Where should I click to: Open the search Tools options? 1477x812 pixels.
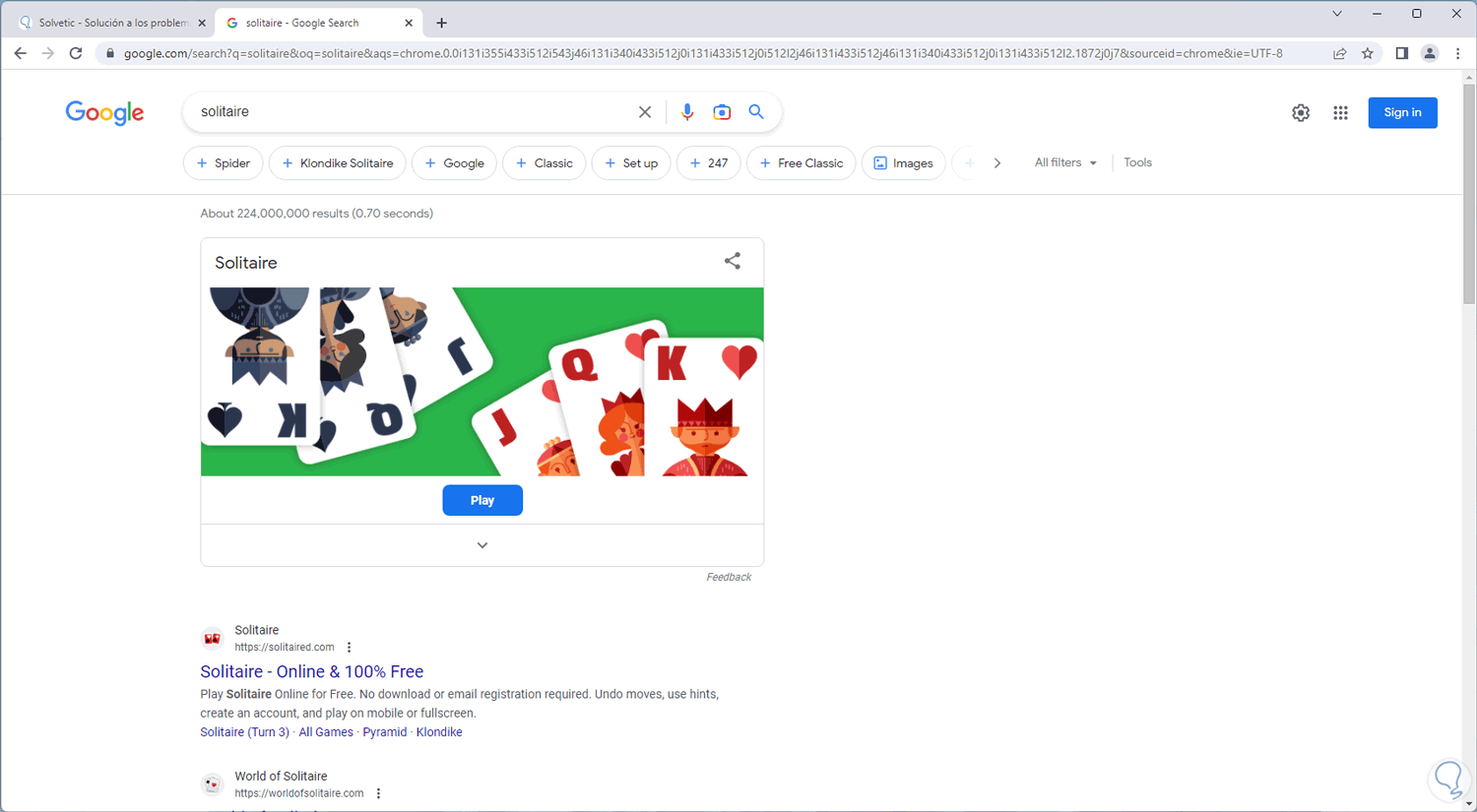[1137, 162]
